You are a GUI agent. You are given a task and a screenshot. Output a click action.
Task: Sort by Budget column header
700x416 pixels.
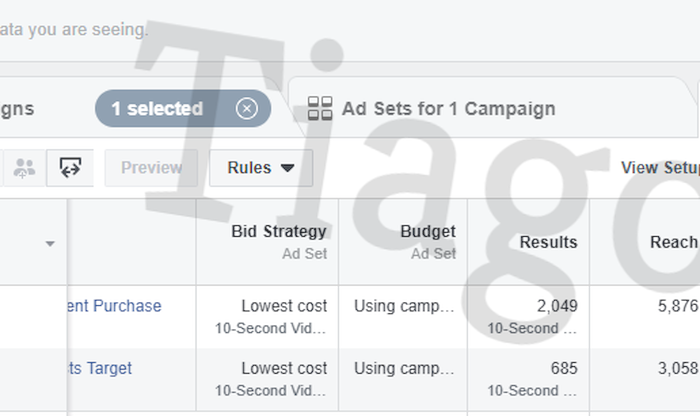click(427, 232)
